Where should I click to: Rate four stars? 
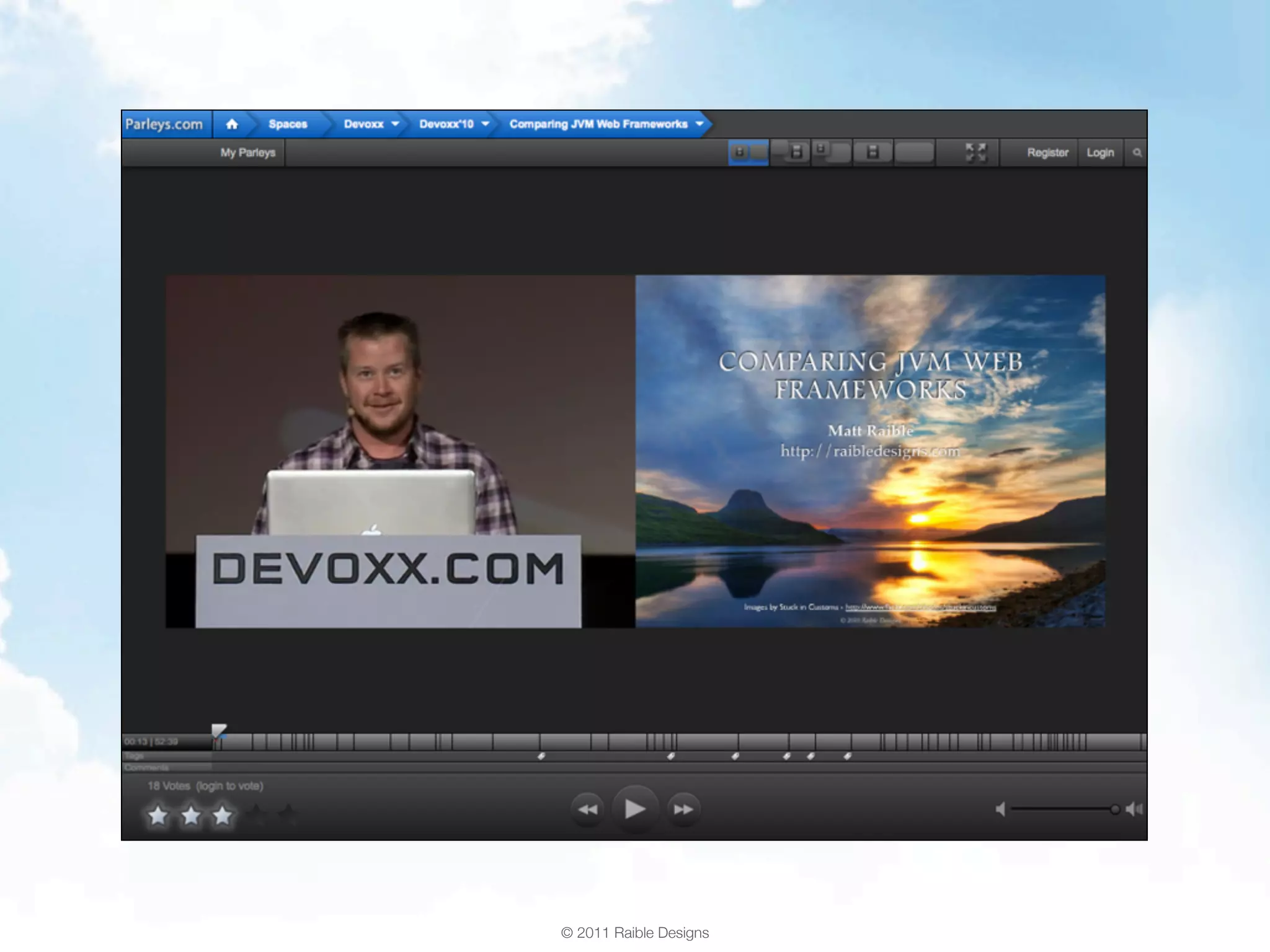click(x=255, y=815)
